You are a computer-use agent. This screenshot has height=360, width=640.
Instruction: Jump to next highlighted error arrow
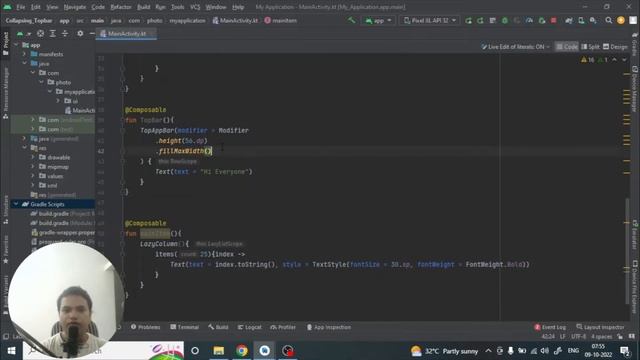(624, 60)
